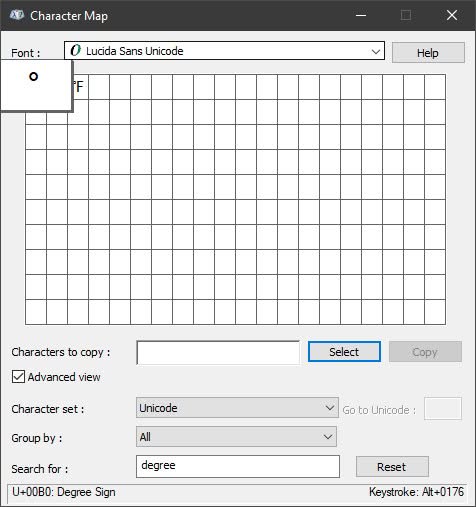
Task: Click the Search for : label
Action: click(x=40, y=469)
